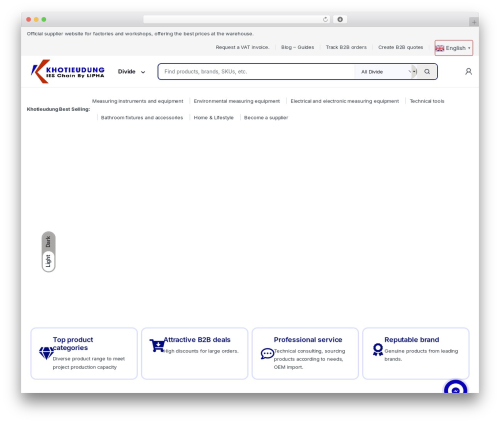Open Blog – Guides link
This screenshot has width=500, height=423.
297,47
